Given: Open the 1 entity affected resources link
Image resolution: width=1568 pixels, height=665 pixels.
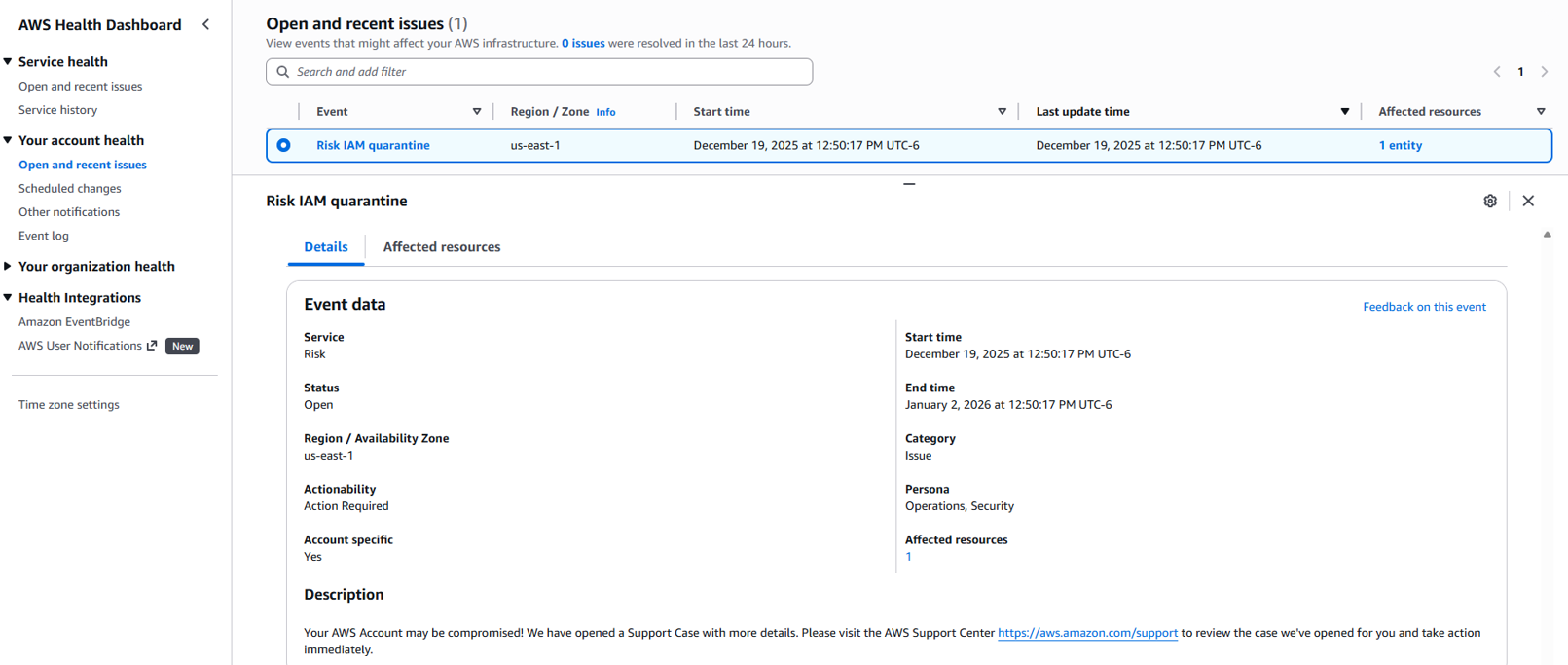Looking at the screenshot, I should [x=1400, y=145].
